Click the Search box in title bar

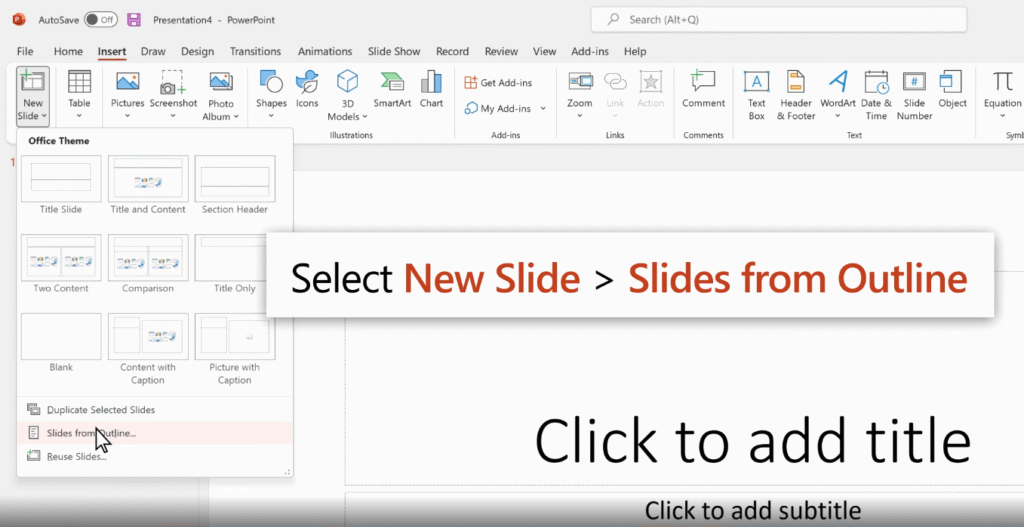tap(778, 19)
